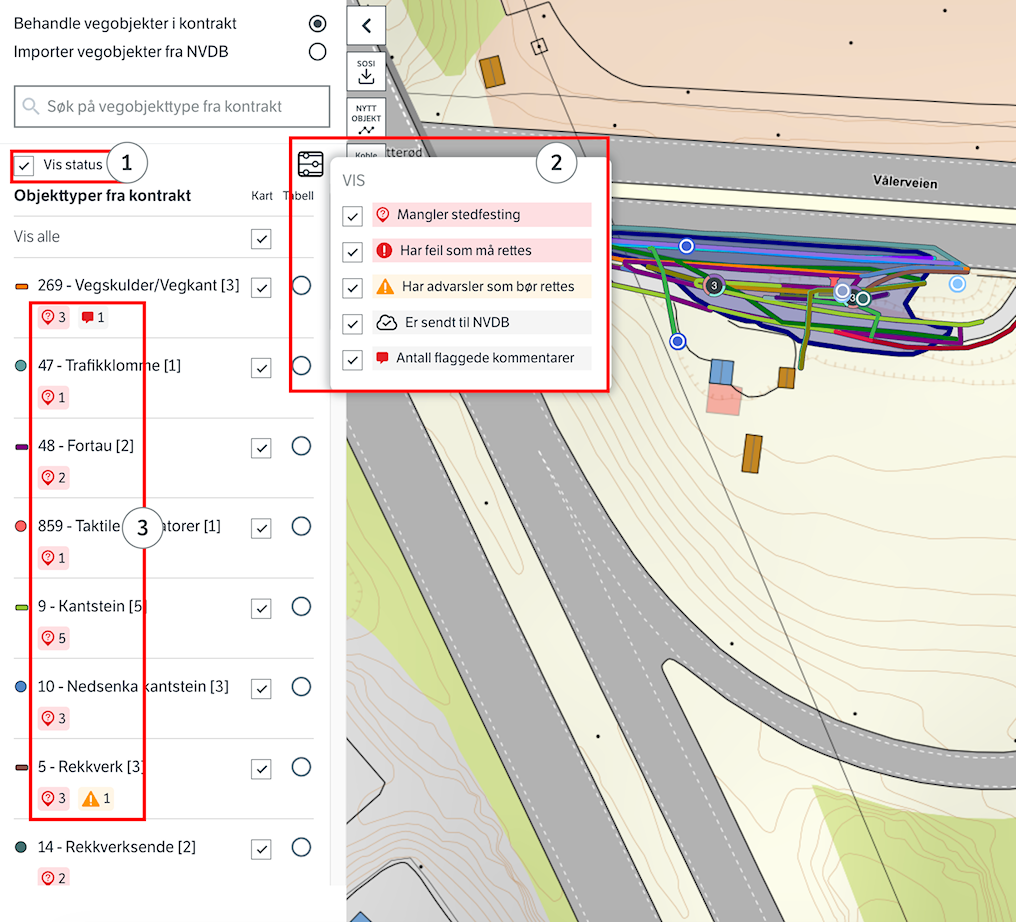Toggle the Vis status checkbox
This screenshot has width=1016, height=922.
pyautogui.click(x=26, y=165)
